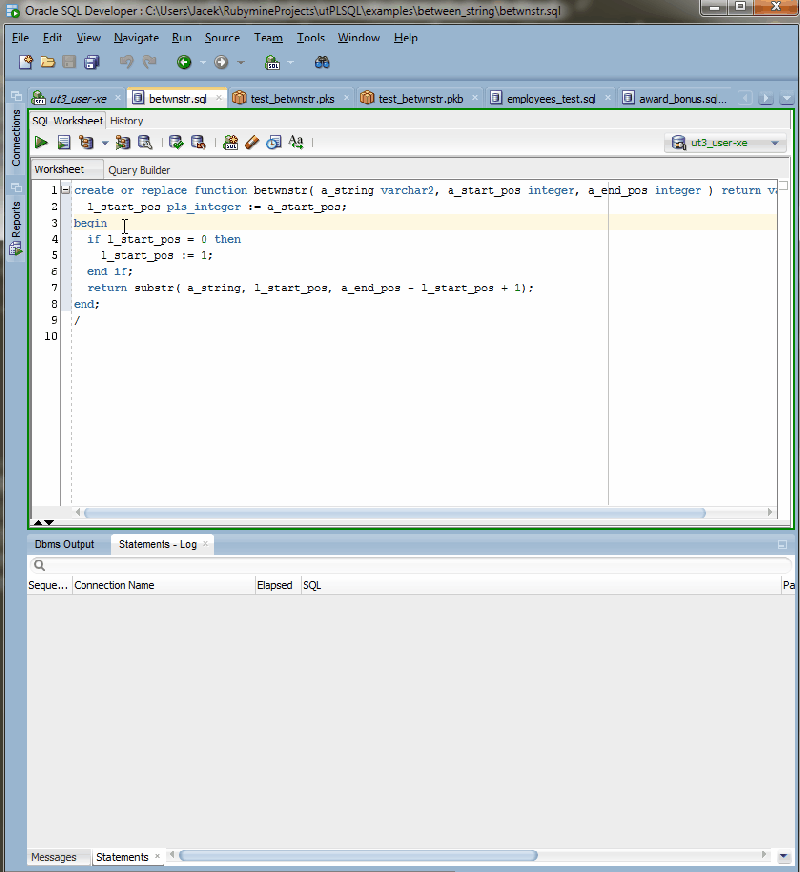800x872 pixels.
Task: Click the Run Statement green arrow icon
Action: 40,142
